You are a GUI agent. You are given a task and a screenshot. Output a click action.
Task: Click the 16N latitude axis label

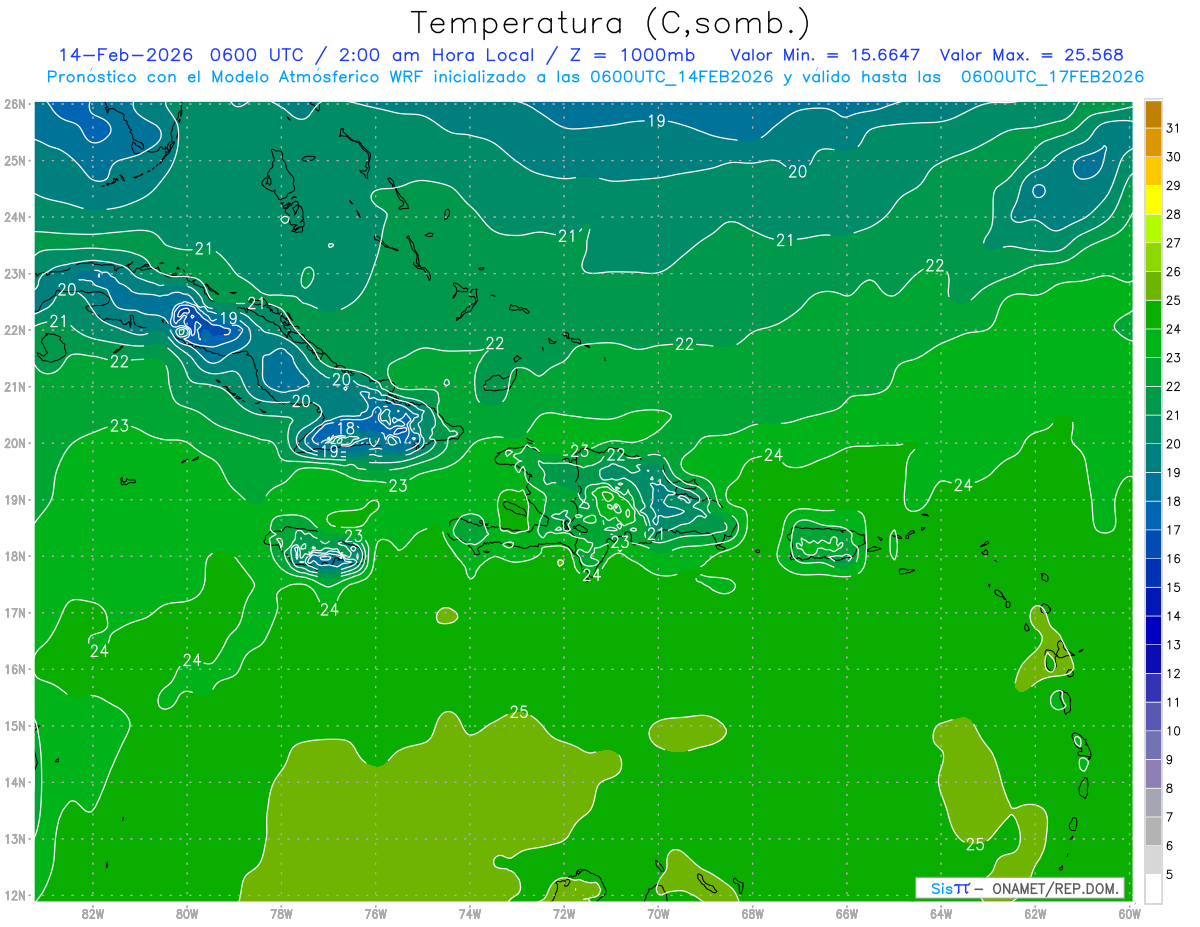click(x=14, y=669)
